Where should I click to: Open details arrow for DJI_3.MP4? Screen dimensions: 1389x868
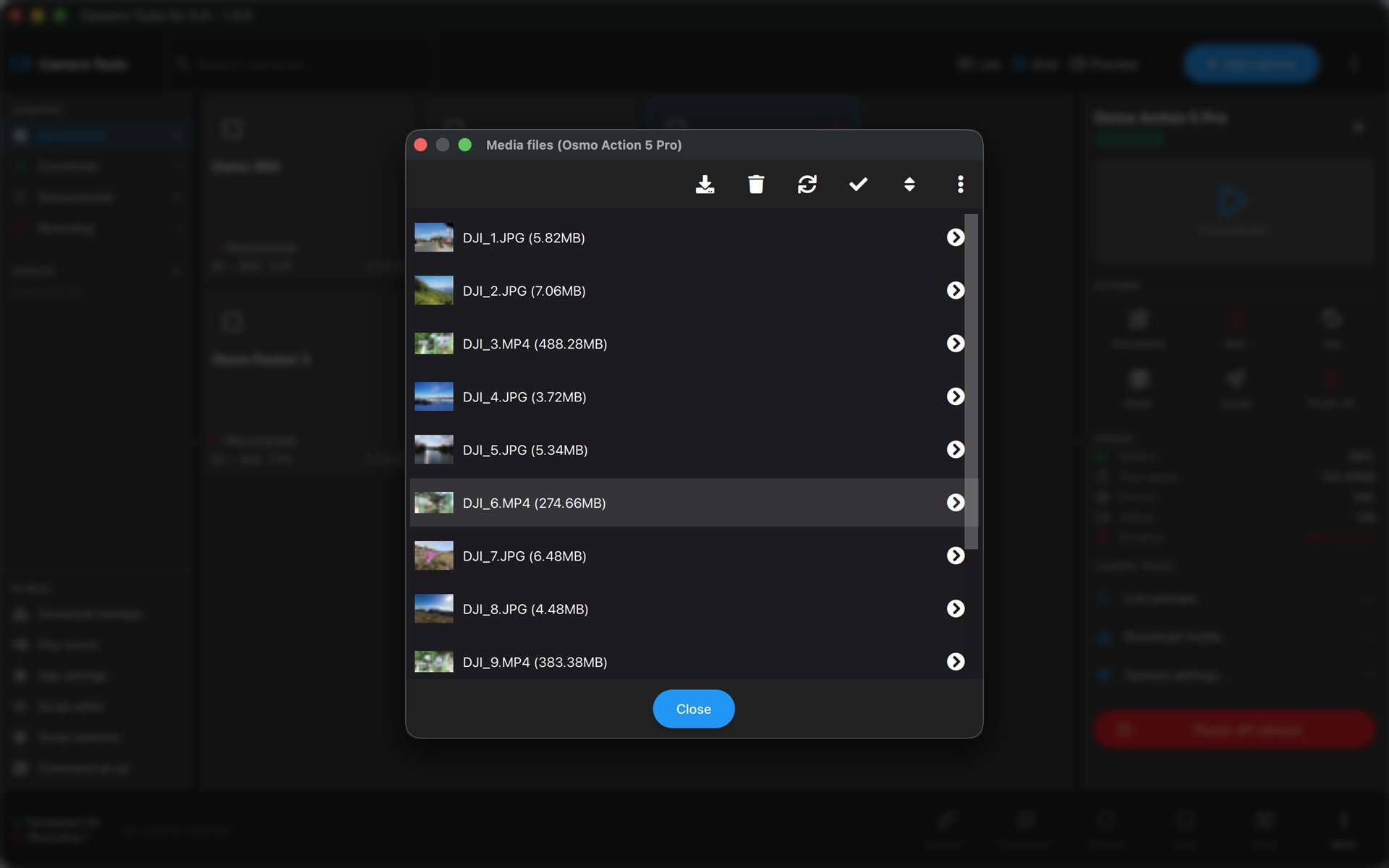tap(956, 344)
